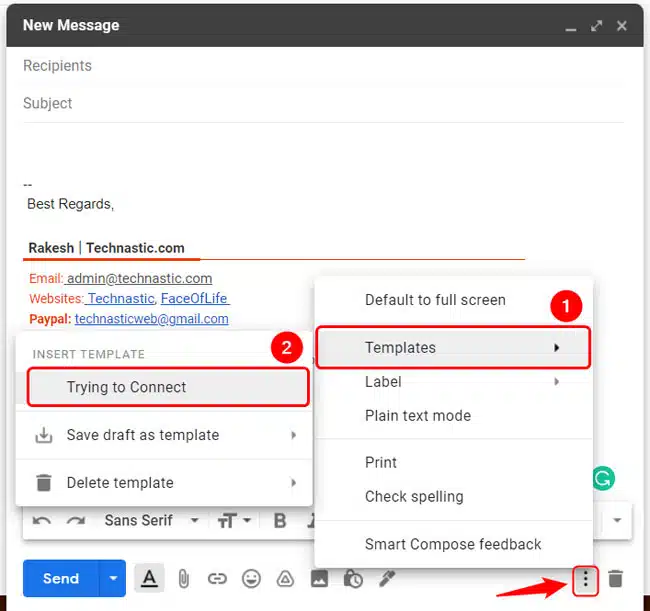Insert signature using the pen icon
Image resolution: width=650 pixels, height=611 pixels.
click(387, 578)
